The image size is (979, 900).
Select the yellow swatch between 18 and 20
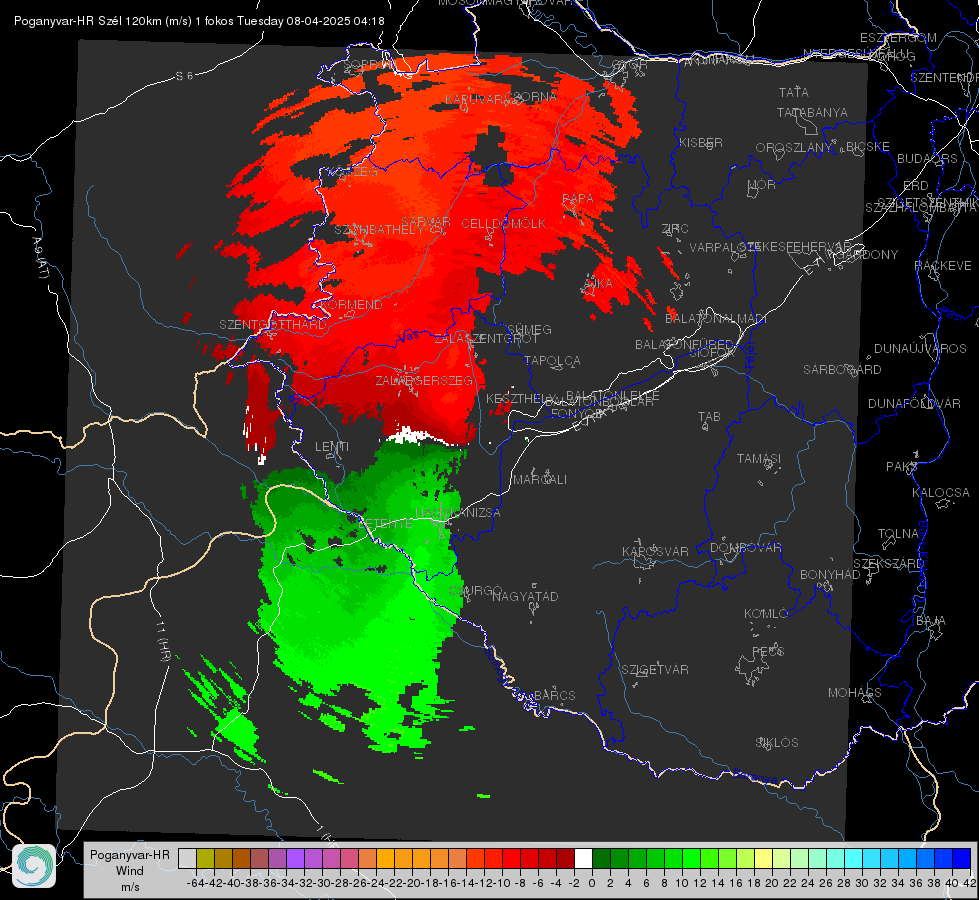coord(764,859)
